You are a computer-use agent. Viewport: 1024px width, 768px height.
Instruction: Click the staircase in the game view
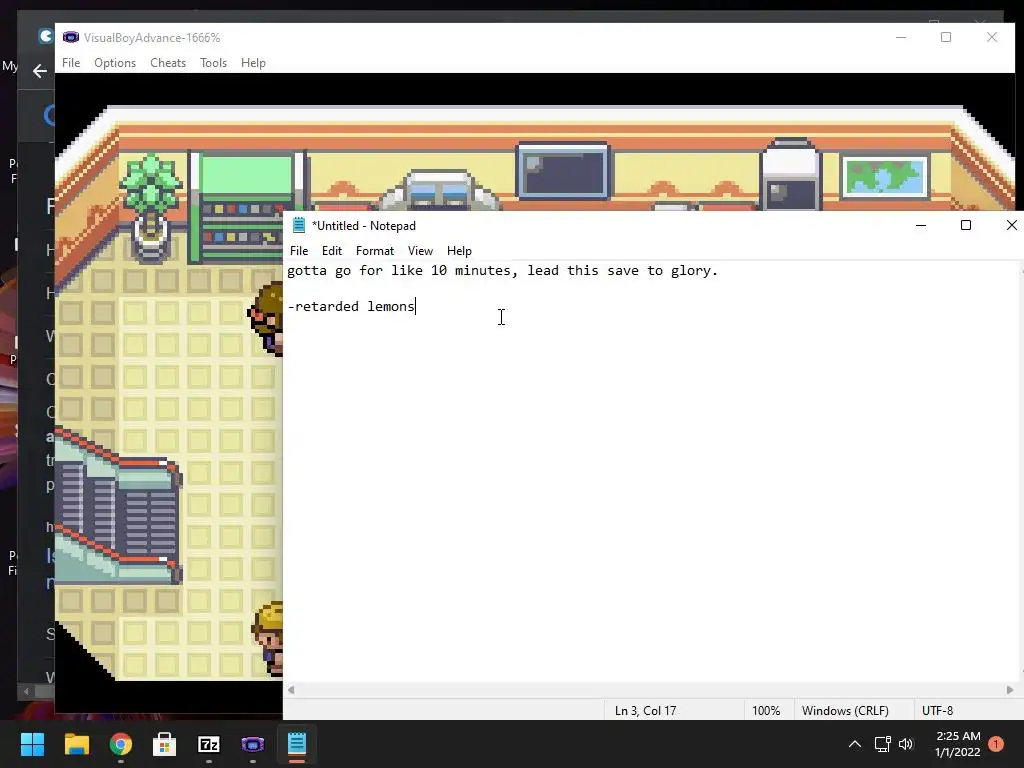118,506
